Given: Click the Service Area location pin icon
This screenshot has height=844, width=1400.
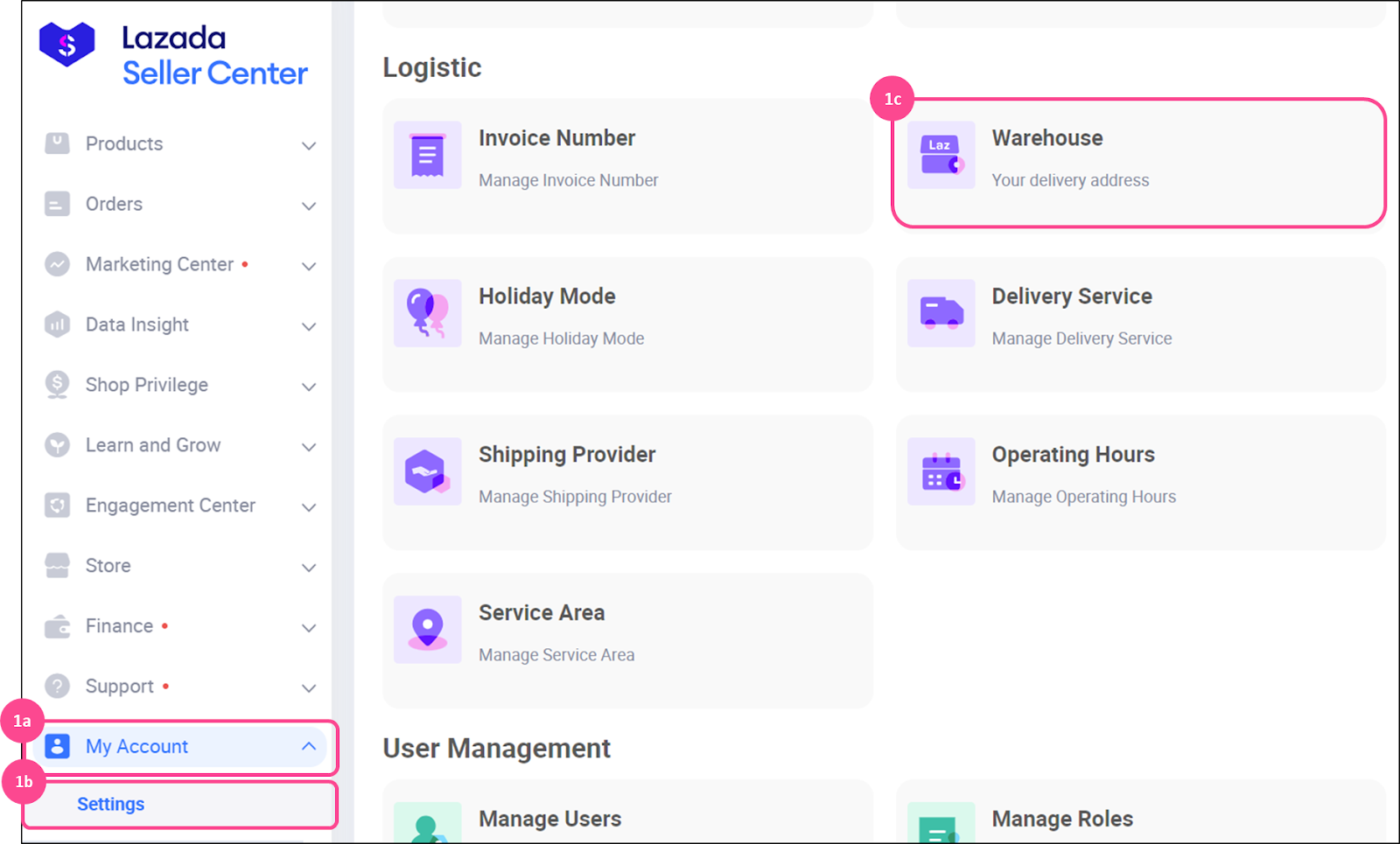Looking at the screenshot, I should point(427,630).
